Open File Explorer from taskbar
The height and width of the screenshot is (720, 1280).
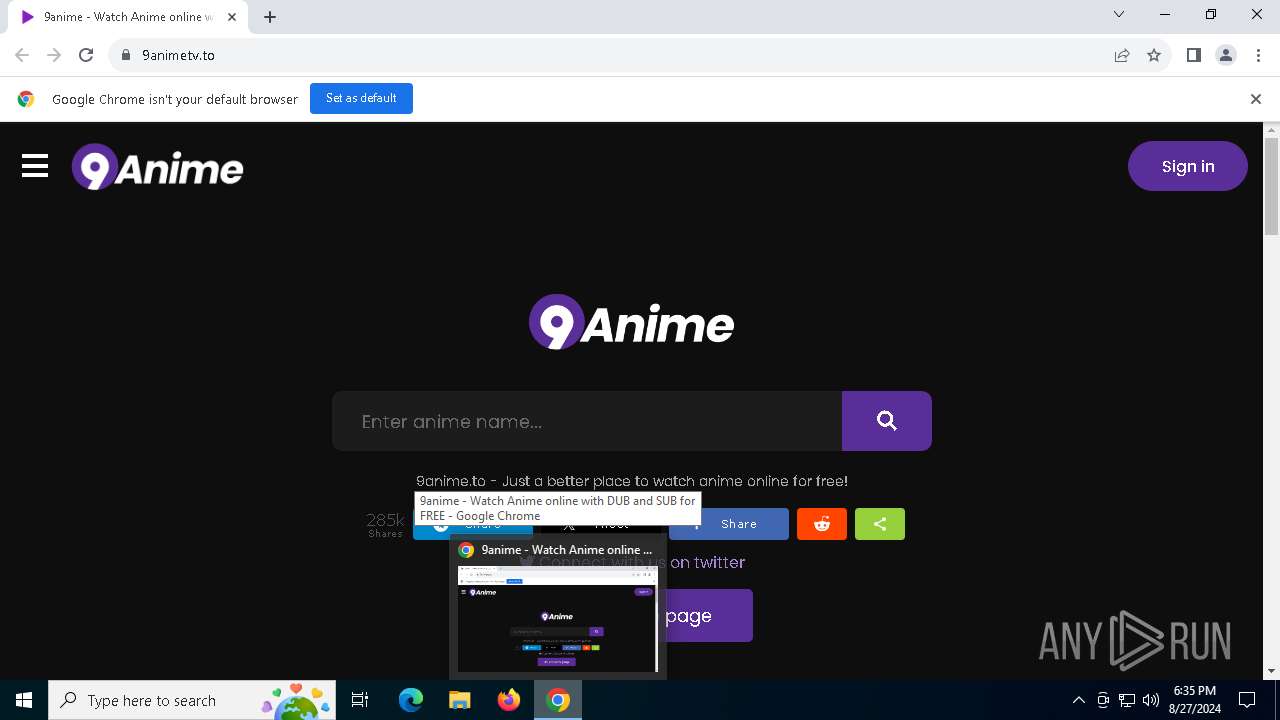(x=459, y=700)
